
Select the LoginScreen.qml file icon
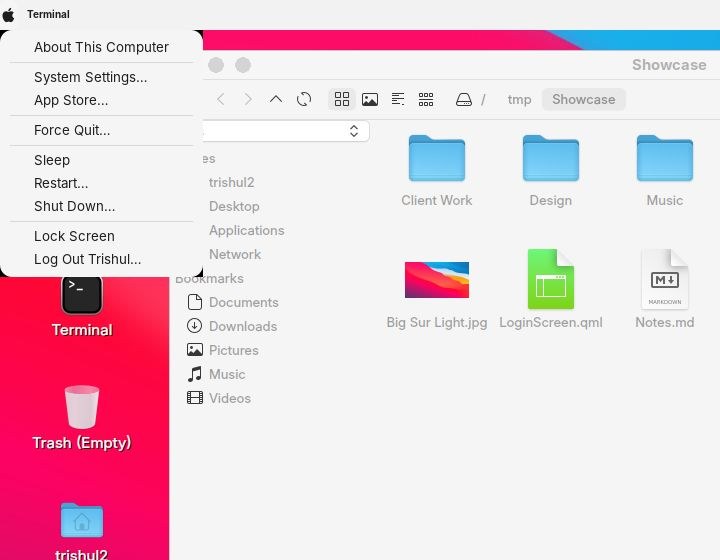(551, 279)
